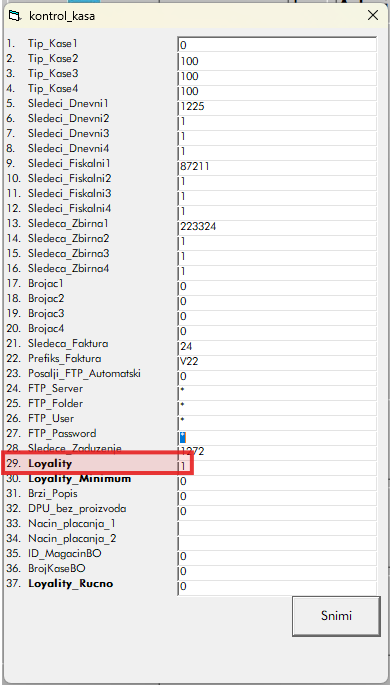The width and height of the screenshot is (390, 685).
Task: Click the kontrol_kasa window title icon
Action: click(14, 16)
